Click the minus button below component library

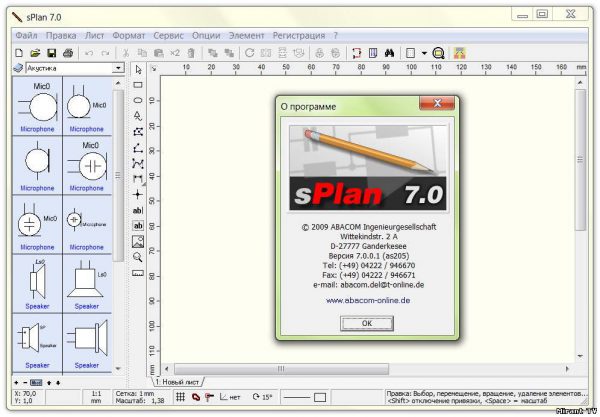click(25, 383)
